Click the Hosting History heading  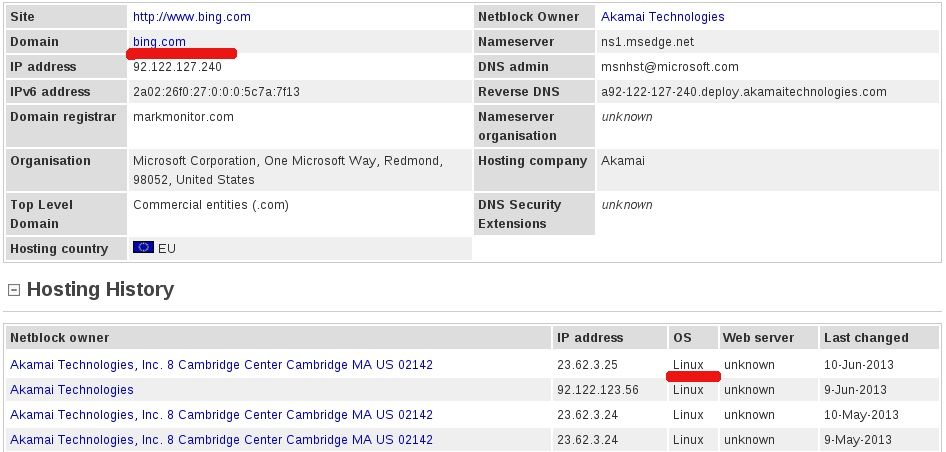coord(100,290)
